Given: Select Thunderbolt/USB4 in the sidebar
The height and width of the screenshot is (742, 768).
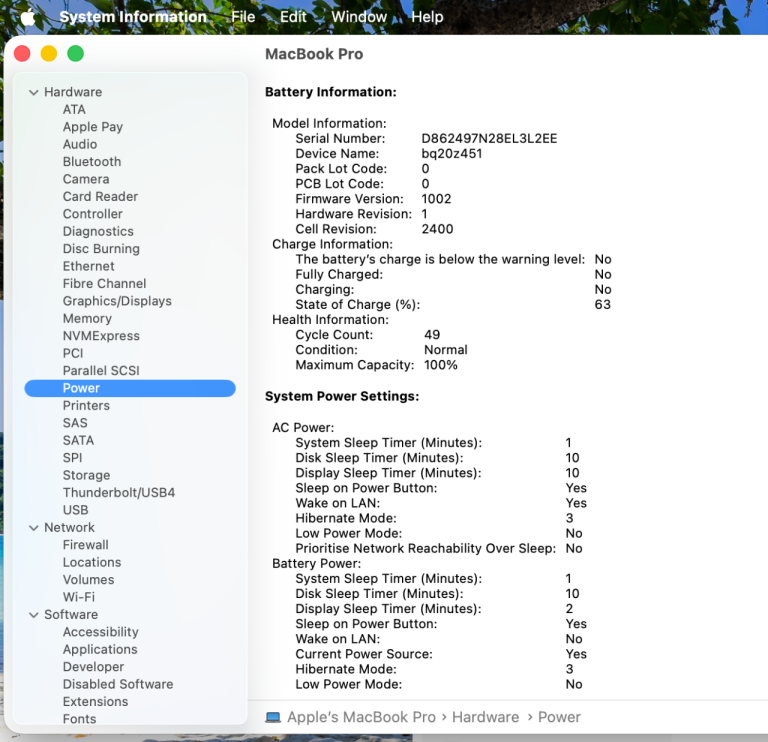Looking at the screenshot, I should click(x=119, y=492).
